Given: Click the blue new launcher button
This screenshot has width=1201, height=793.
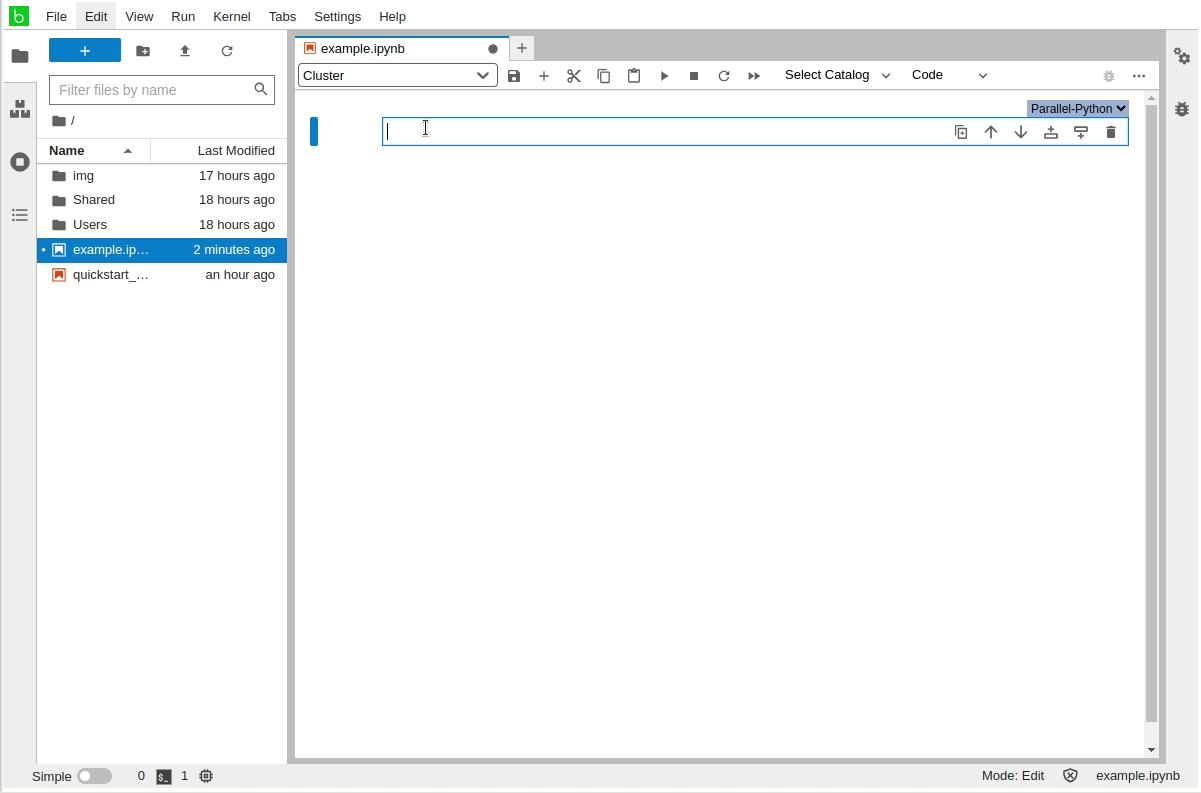Looking at the screenshot, I should [85, 51].
